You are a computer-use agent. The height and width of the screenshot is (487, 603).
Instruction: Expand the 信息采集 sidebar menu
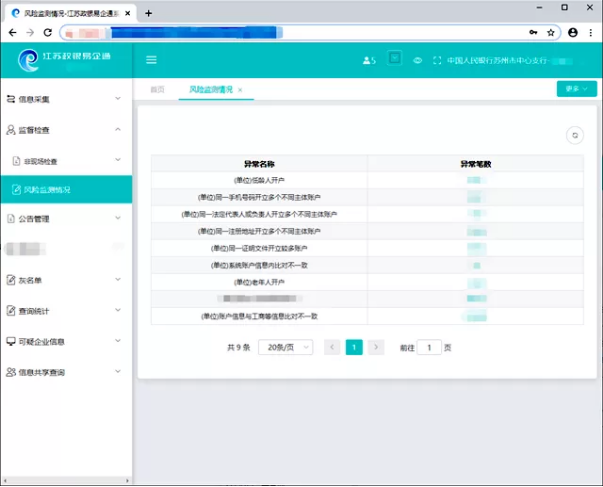pyautogui.click(x=65, y=100)
